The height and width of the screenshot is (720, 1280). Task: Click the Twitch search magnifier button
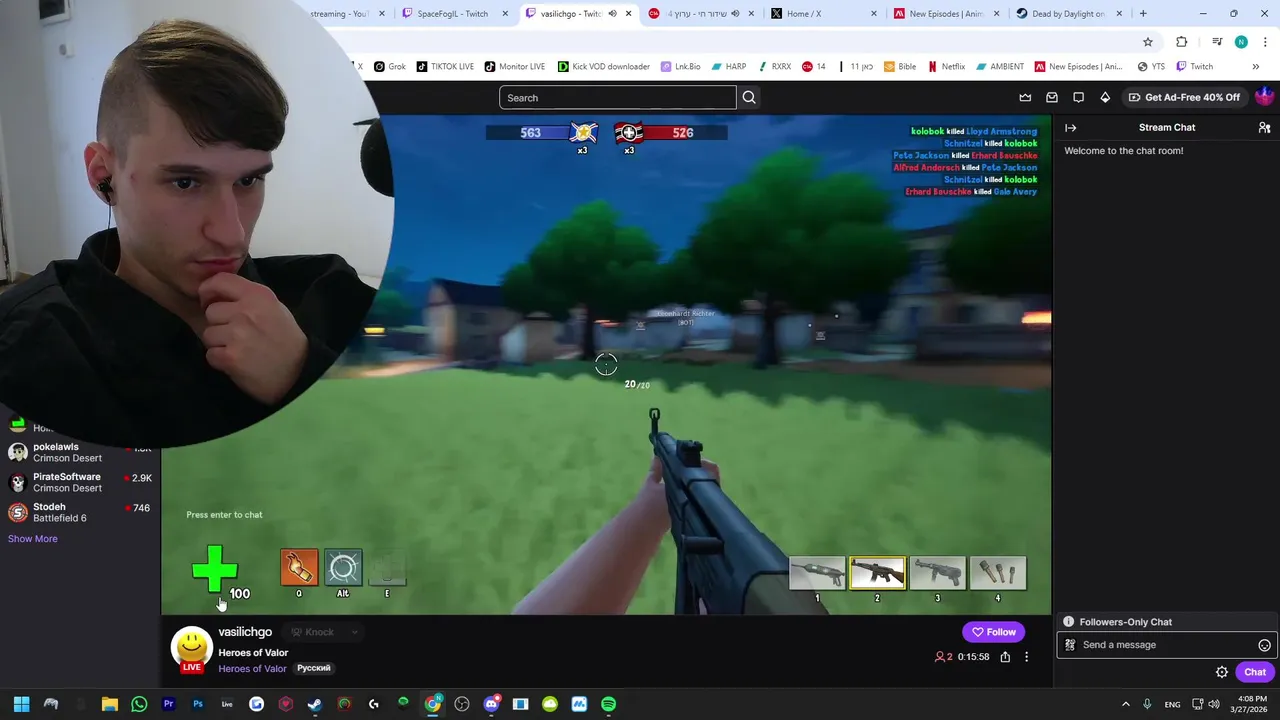(x=749, y=97)
